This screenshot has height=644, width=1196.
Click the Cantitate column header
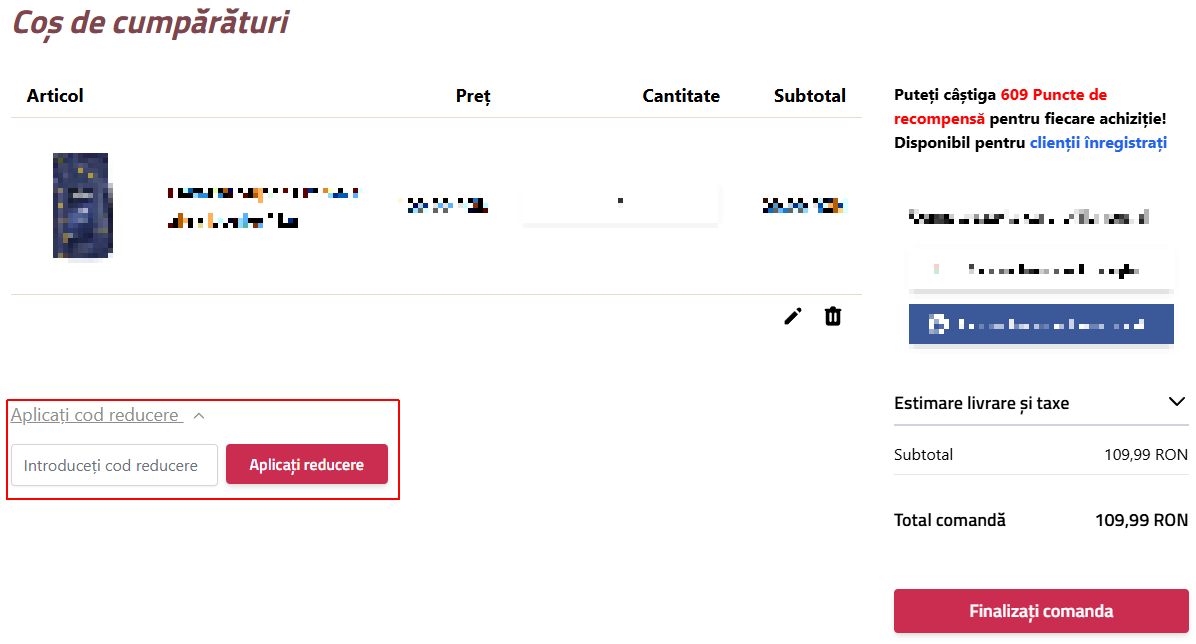click(x=681, y=96)
